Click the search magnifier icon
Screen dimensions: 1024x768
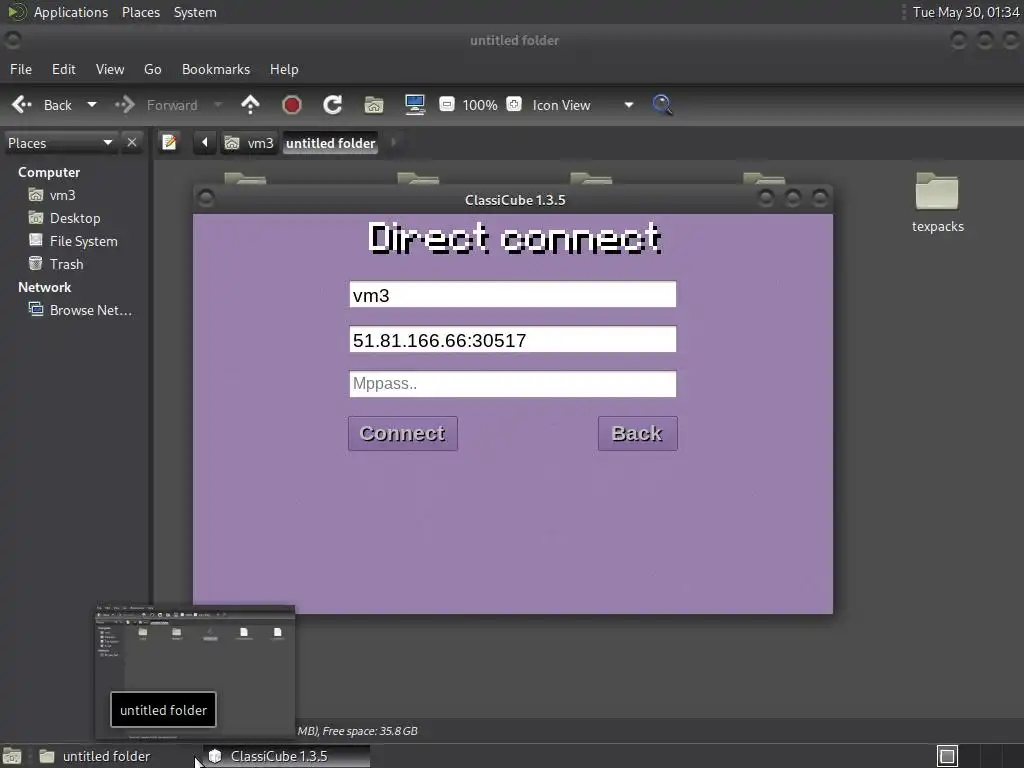662,104
